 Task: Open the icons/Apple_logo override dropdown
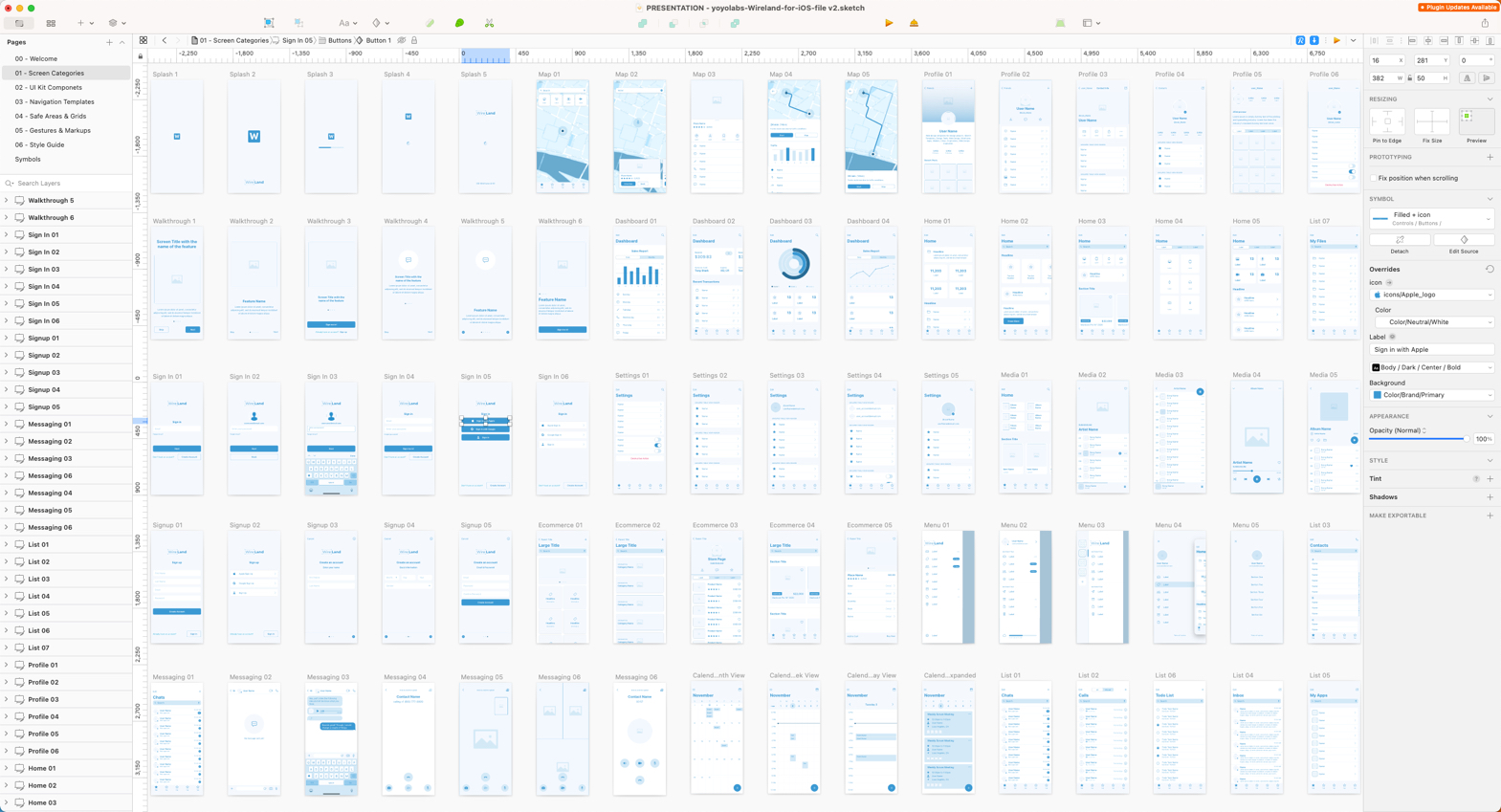pos(1432,295)
